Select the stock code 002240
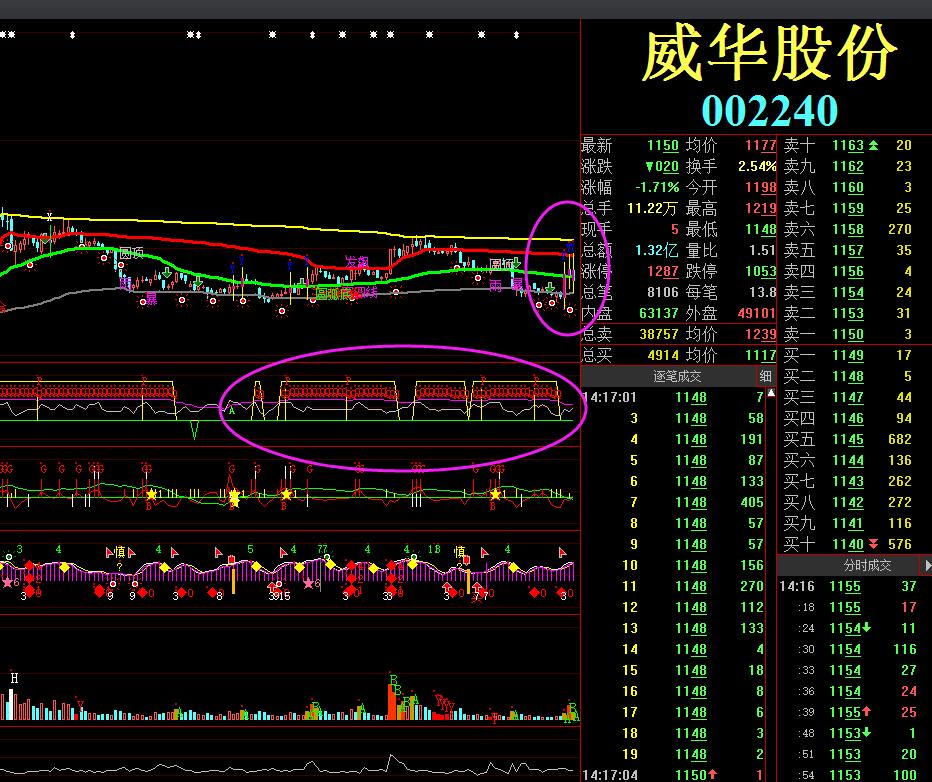Screen dimensions: 932x782 point(770,111)
